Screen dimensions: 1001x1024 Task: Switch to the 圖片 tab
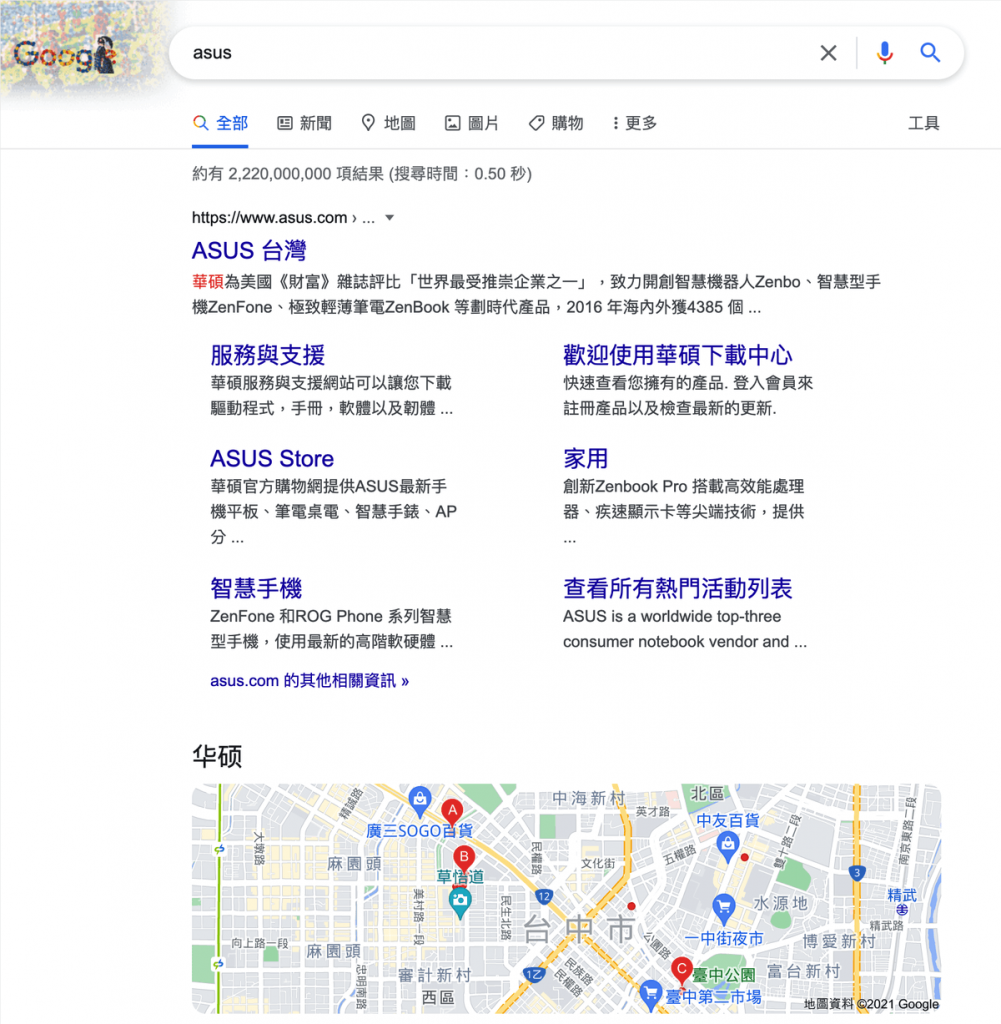[x=472, y=123]
